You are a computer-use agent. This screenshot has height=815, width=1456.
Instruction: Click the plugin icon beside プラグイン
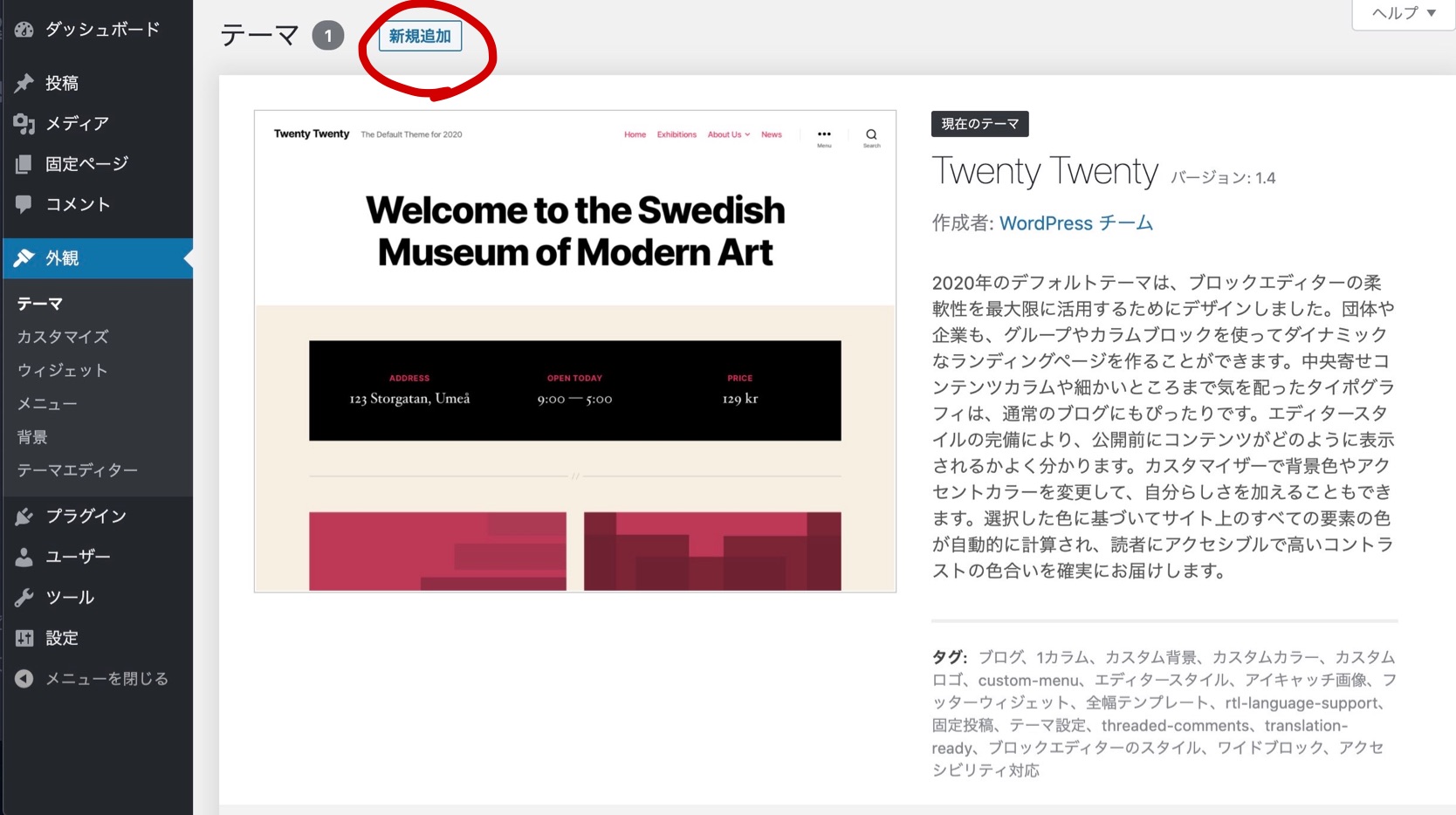[x=24, y=517]
